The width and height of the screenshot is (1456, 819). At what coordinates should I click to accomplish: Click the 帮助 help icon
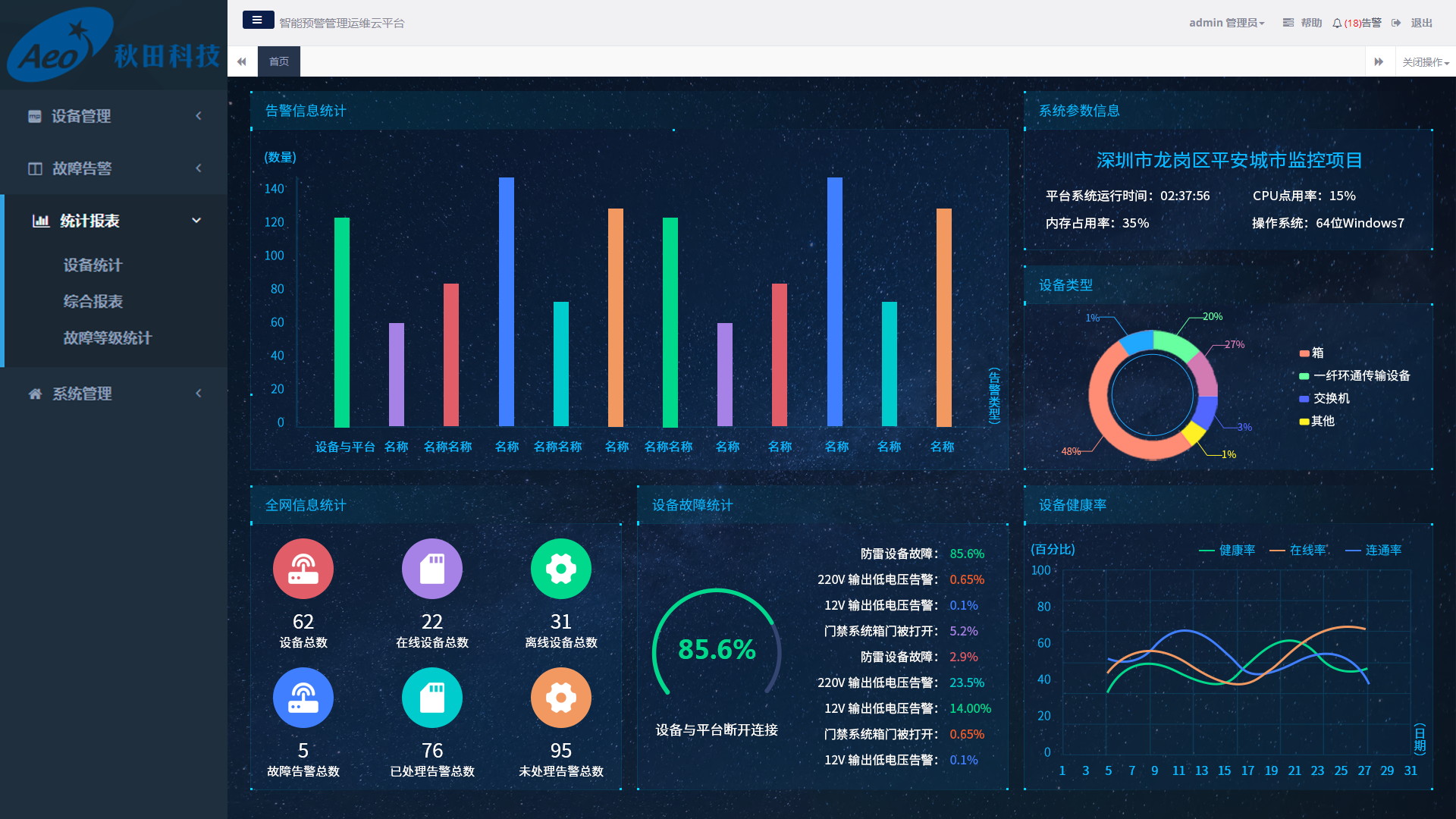click(x=1288, y=23)
